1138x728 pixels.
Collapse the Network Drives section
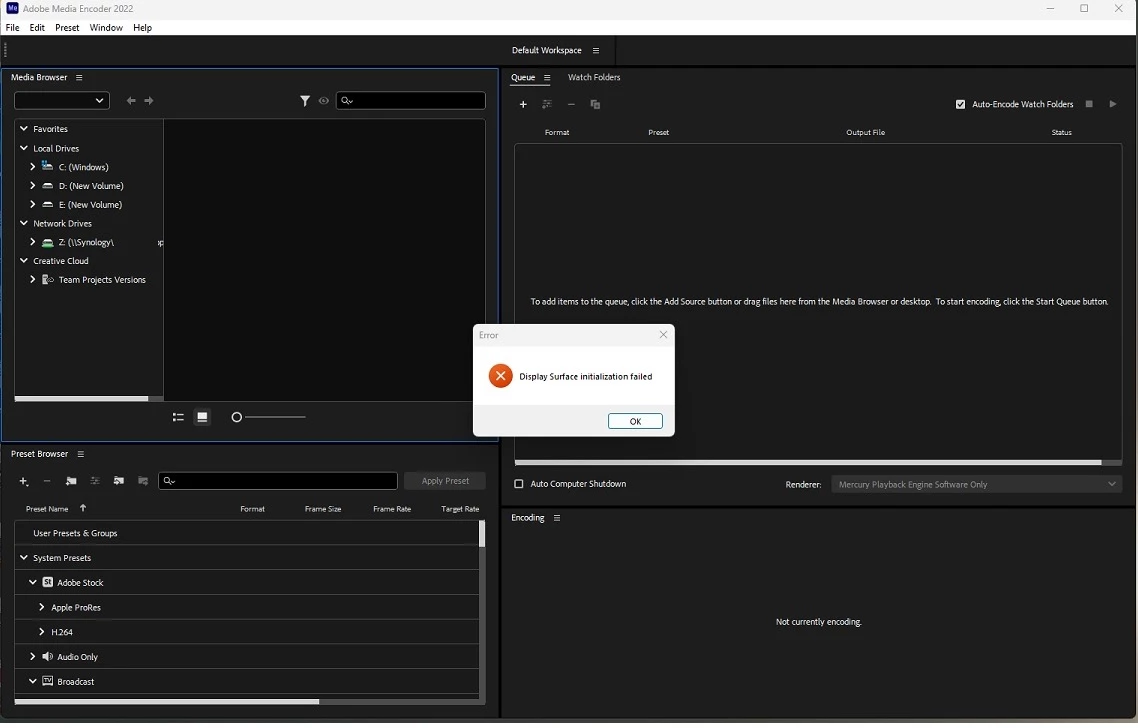[x=24, y=224]
